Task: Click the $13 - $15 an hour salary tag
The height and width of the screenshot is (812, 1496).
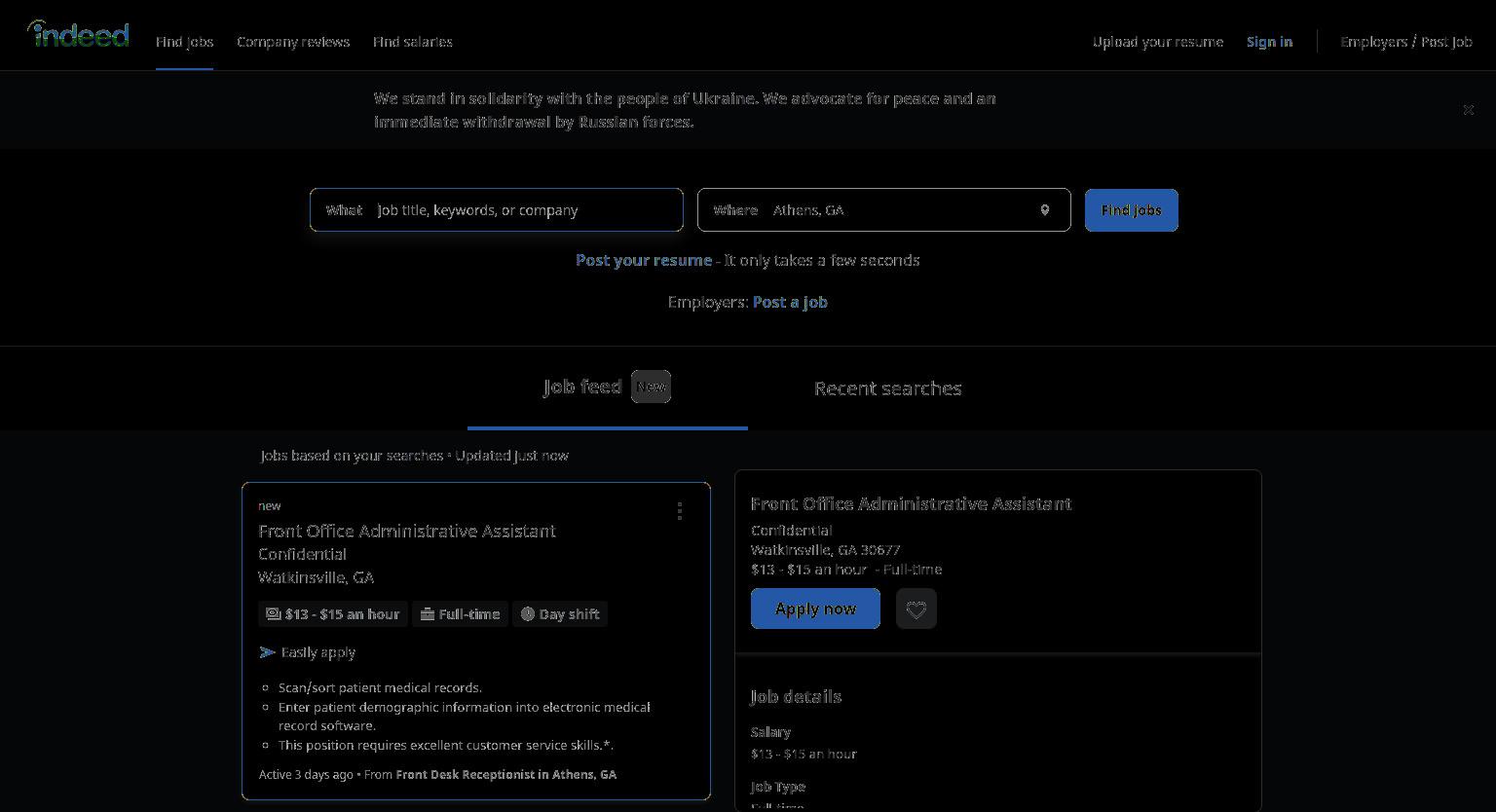Action: coord(333,614)
